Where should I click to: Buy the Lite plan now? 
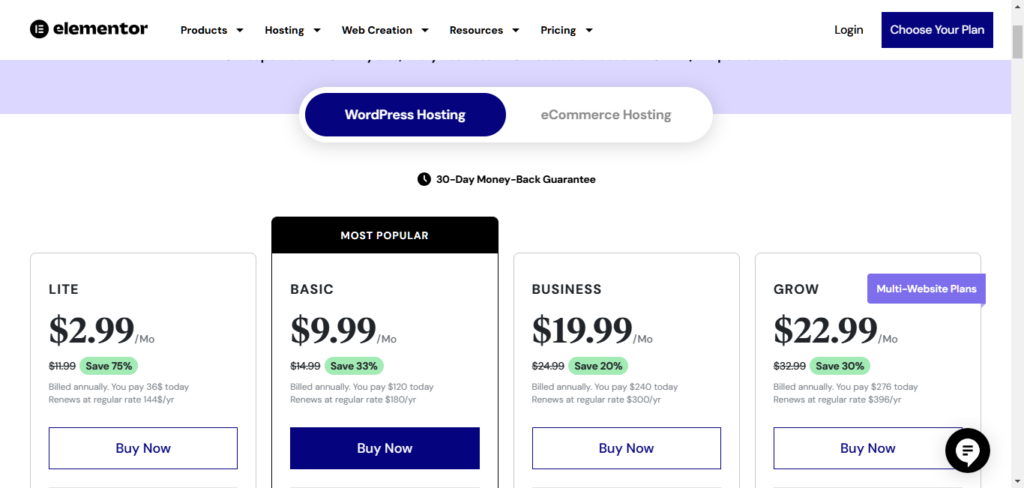[x=143, y=448]
